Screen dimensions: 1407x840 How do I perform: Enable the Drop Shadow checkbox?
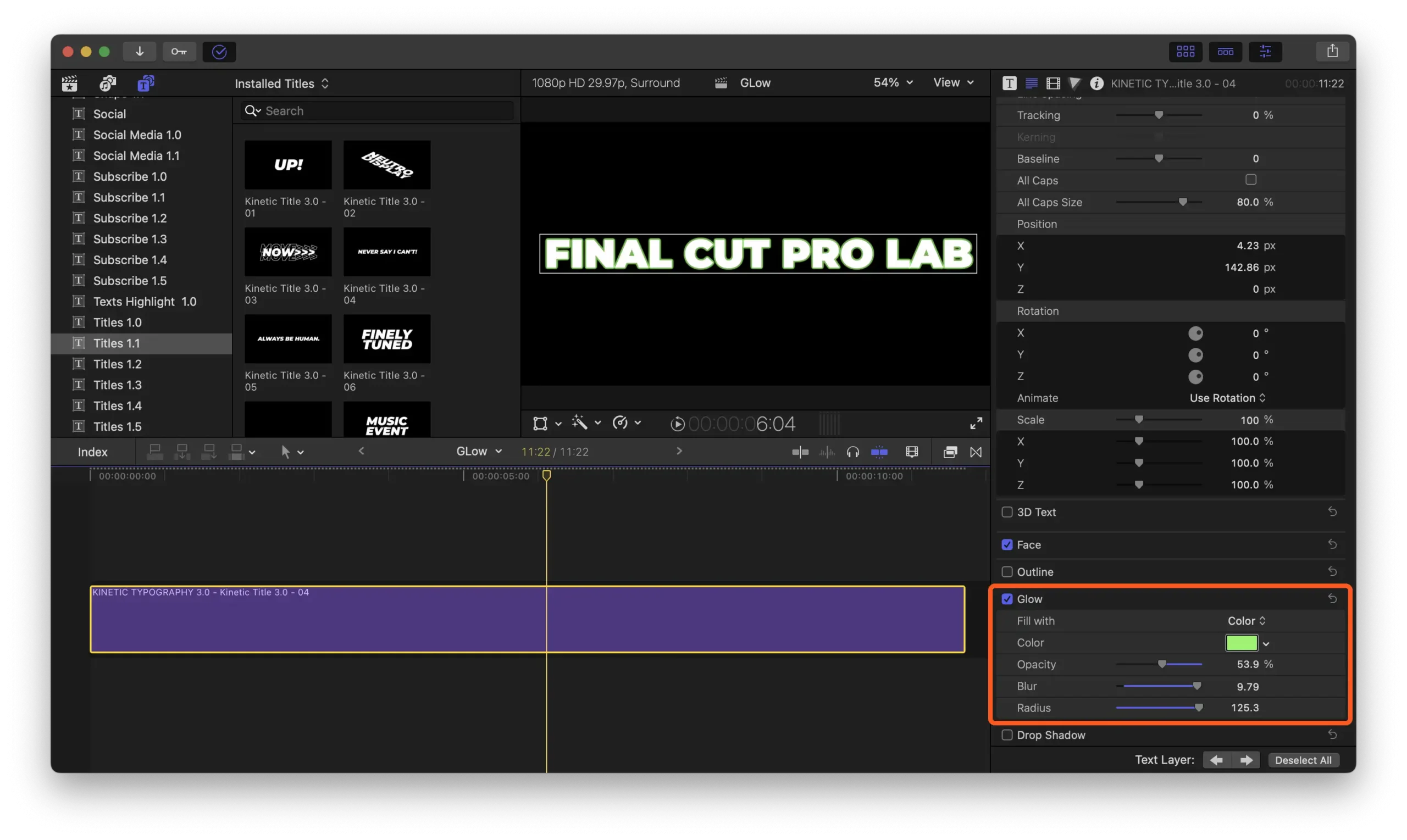point(1007,735)
